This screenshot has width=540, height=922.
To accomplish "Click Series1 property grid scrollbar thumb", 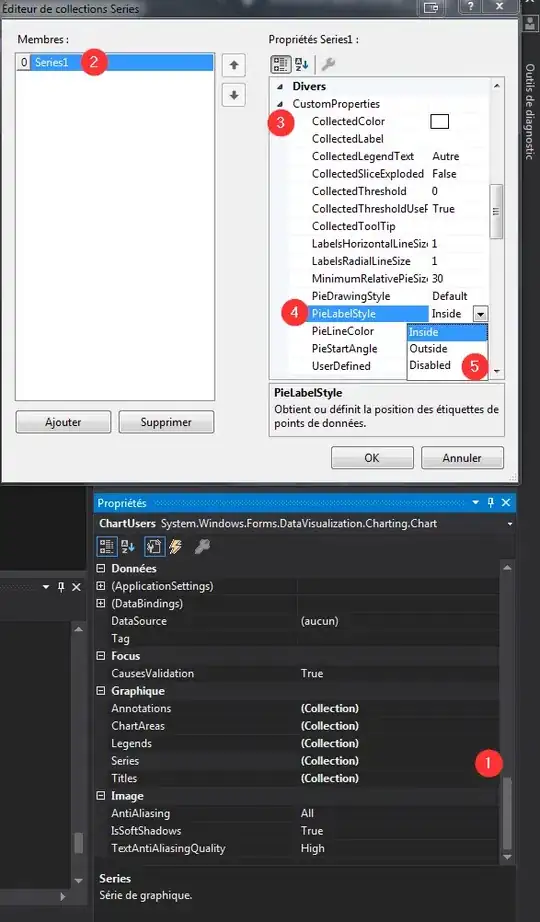I will tap(496, 211).
